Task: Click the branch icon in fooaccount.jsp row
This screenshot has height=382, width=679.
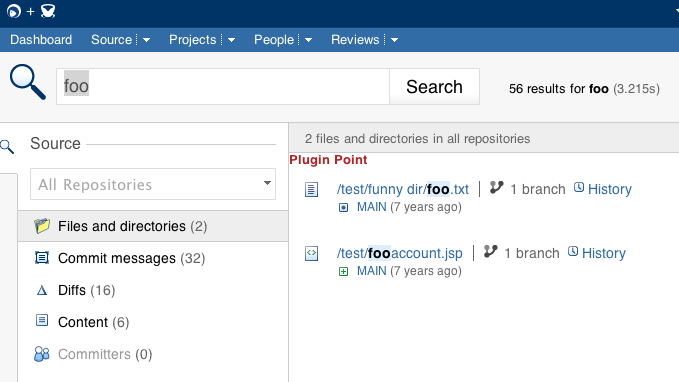Action: [490, 251]
